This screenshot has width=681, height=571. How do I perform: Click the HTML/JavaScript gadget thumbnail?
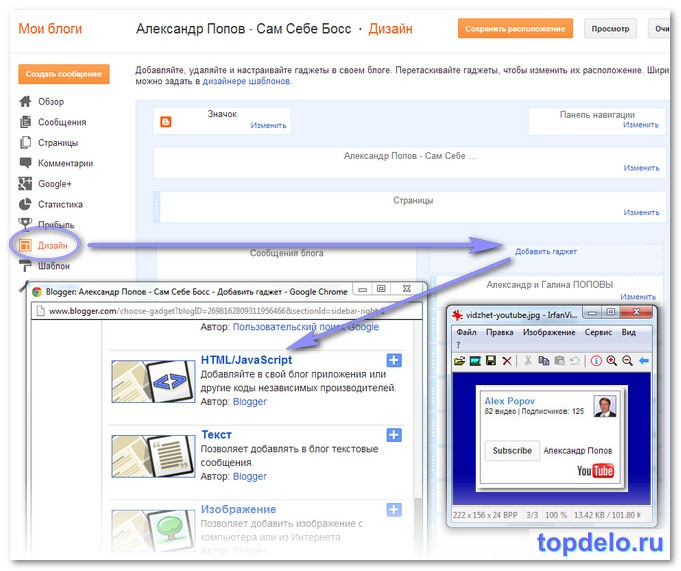pyautogui.click(x=153, y=381)
